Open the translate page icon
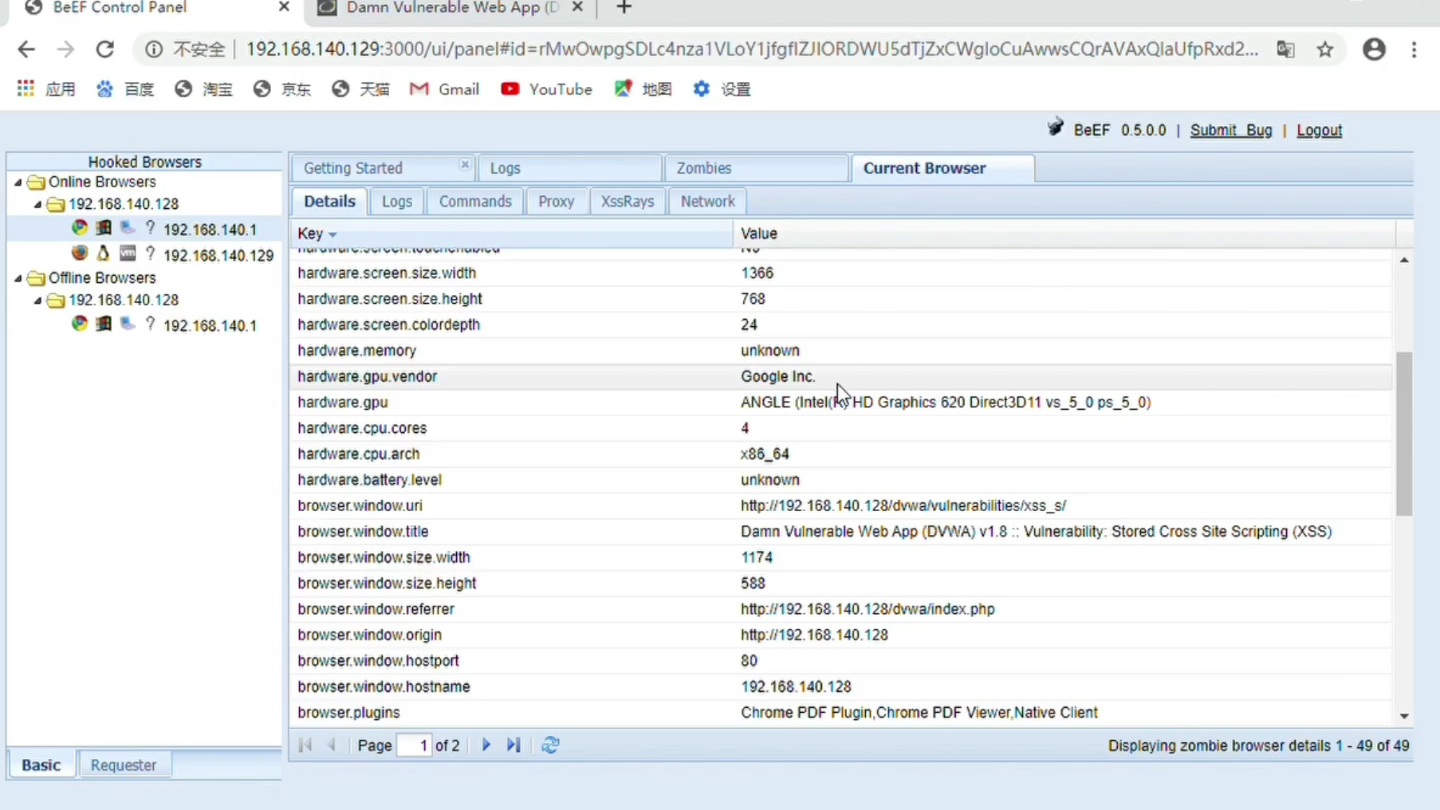Screen dimensions: 1440x810 click(1286, 49)
